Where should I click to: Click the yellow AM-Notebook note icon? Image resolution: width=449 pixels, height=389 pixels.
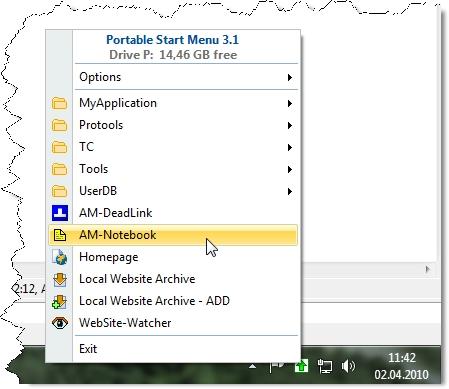click(60, 235)
